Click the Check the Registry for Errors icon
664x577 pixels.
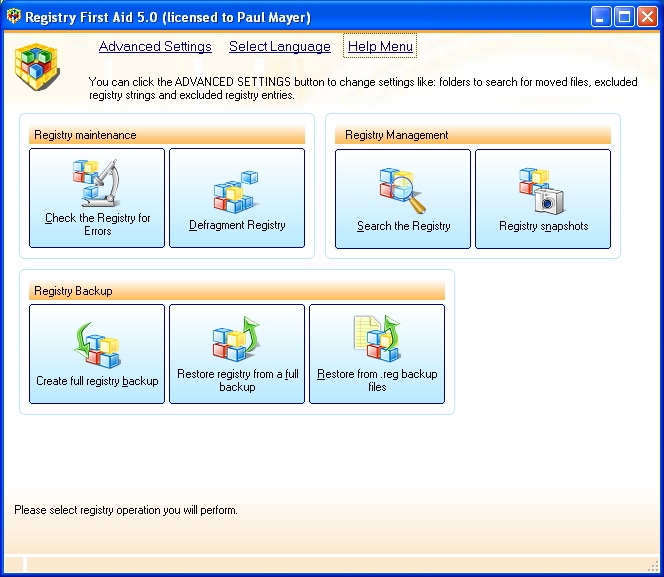[x=96, y=184]
